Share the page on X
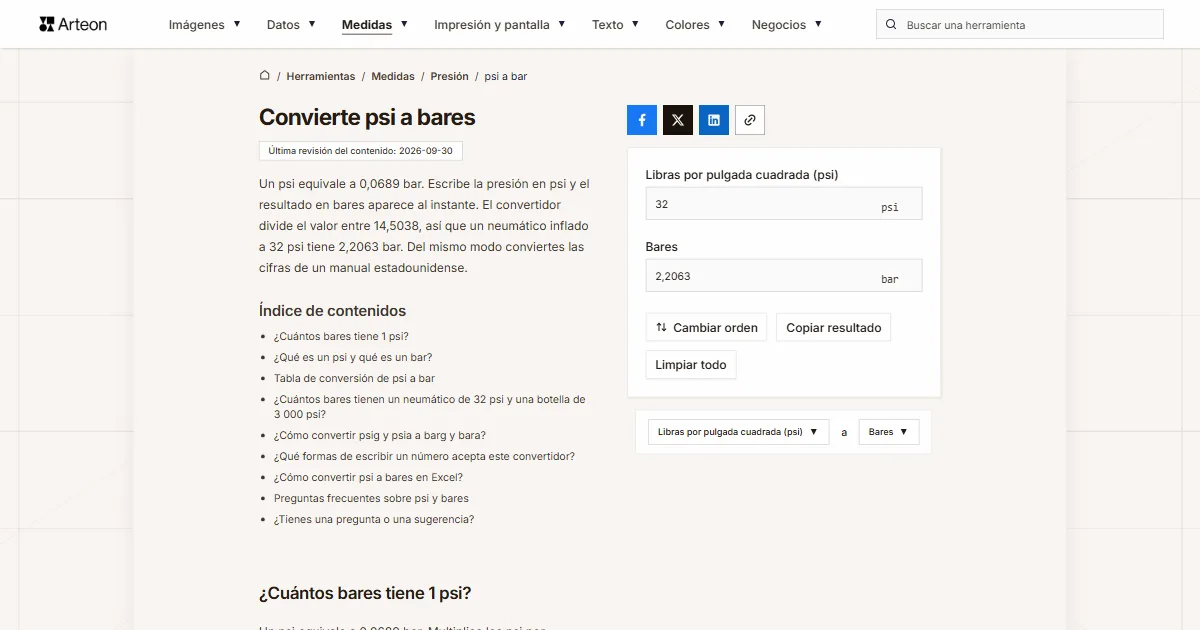Viewport: 1200px width, 630px height. [678, 120]
